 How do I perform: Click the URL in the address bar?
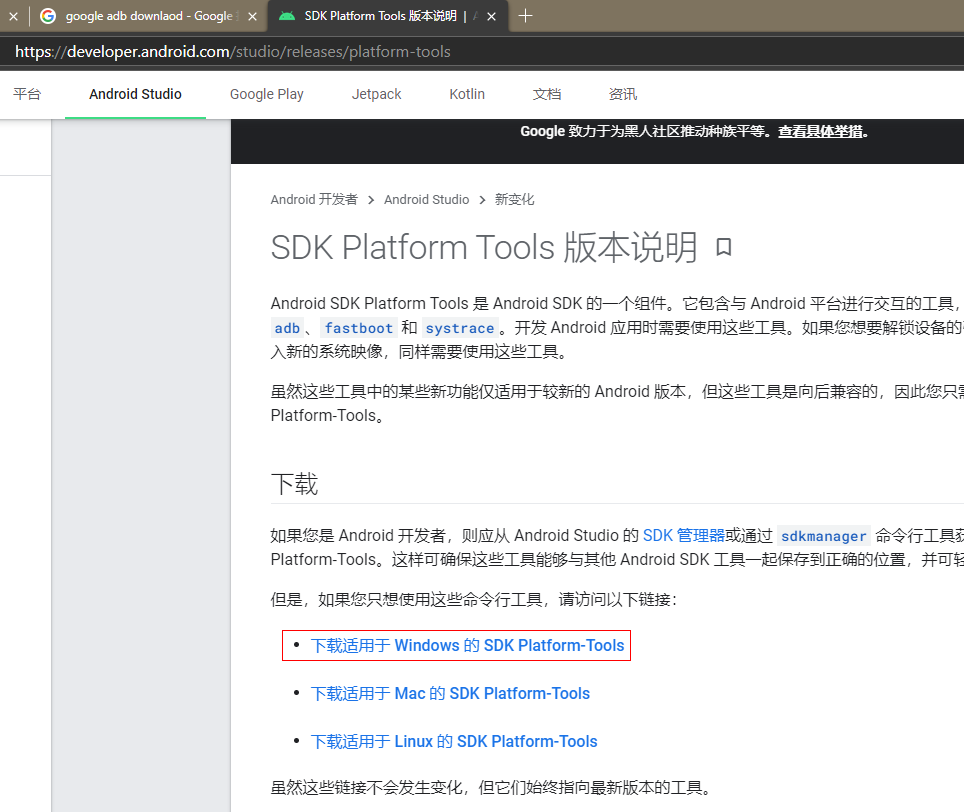(233, 52)
